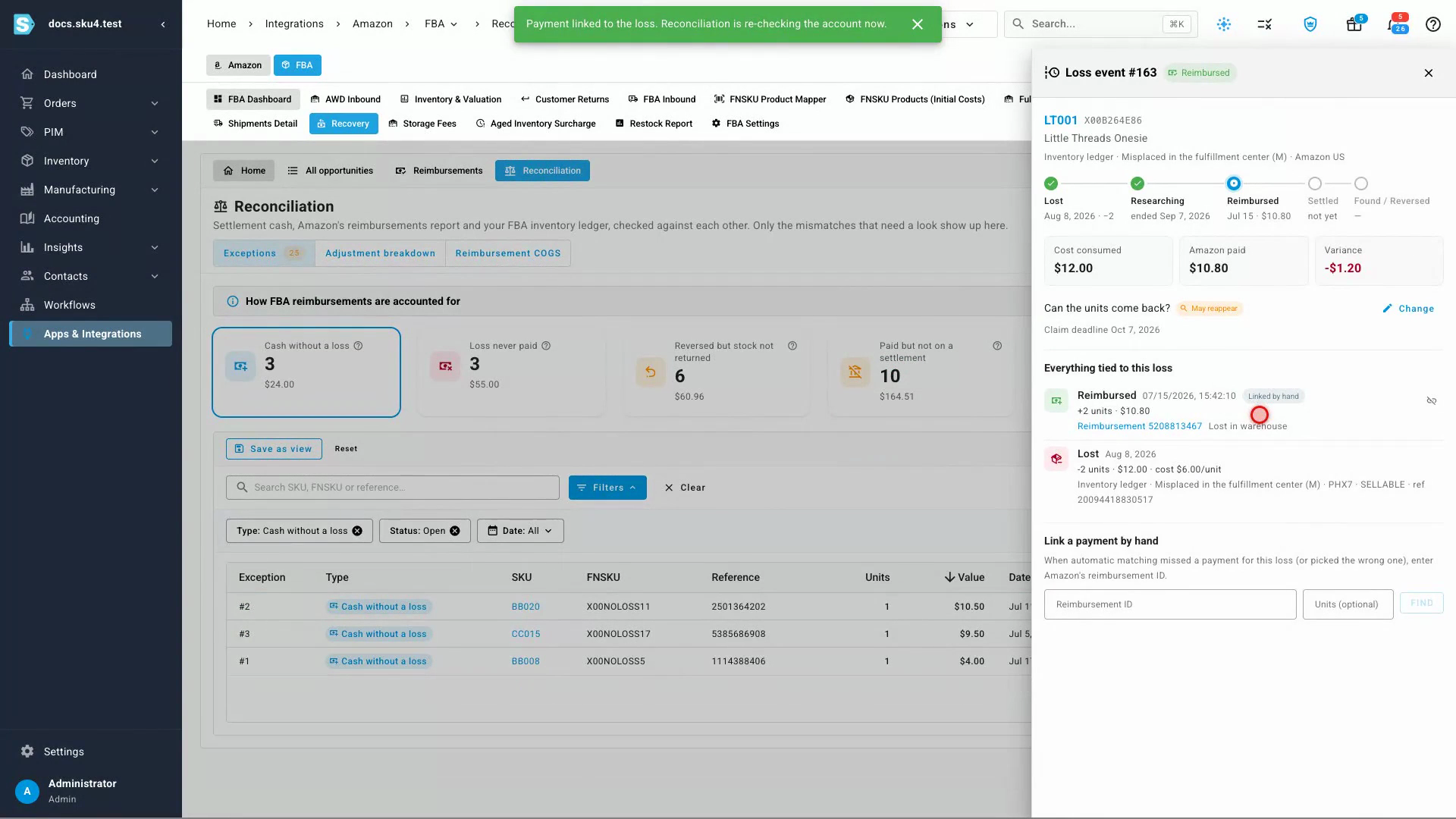Open the gift box icon in header
The width and height of the screenshot is (1456, 819).
click(x=1354, y=24)
